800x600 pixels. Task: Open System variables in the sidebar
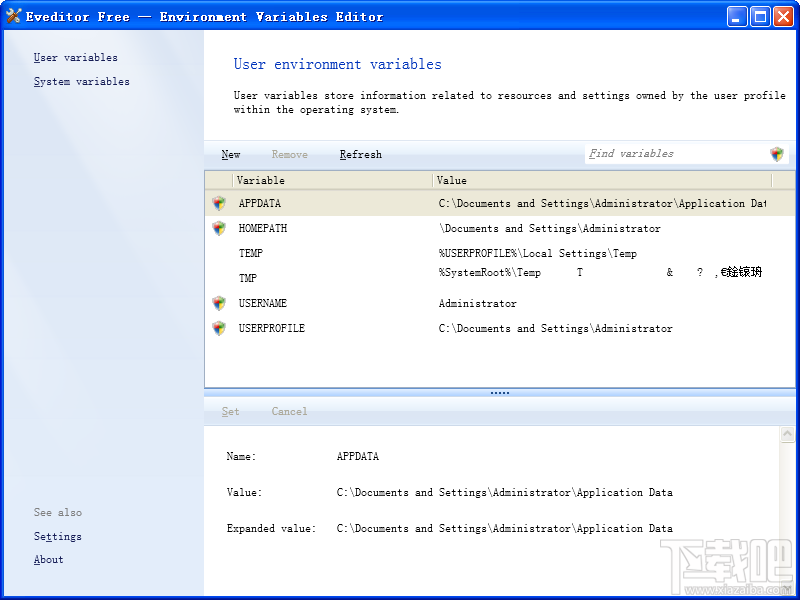tap(82, 82)
